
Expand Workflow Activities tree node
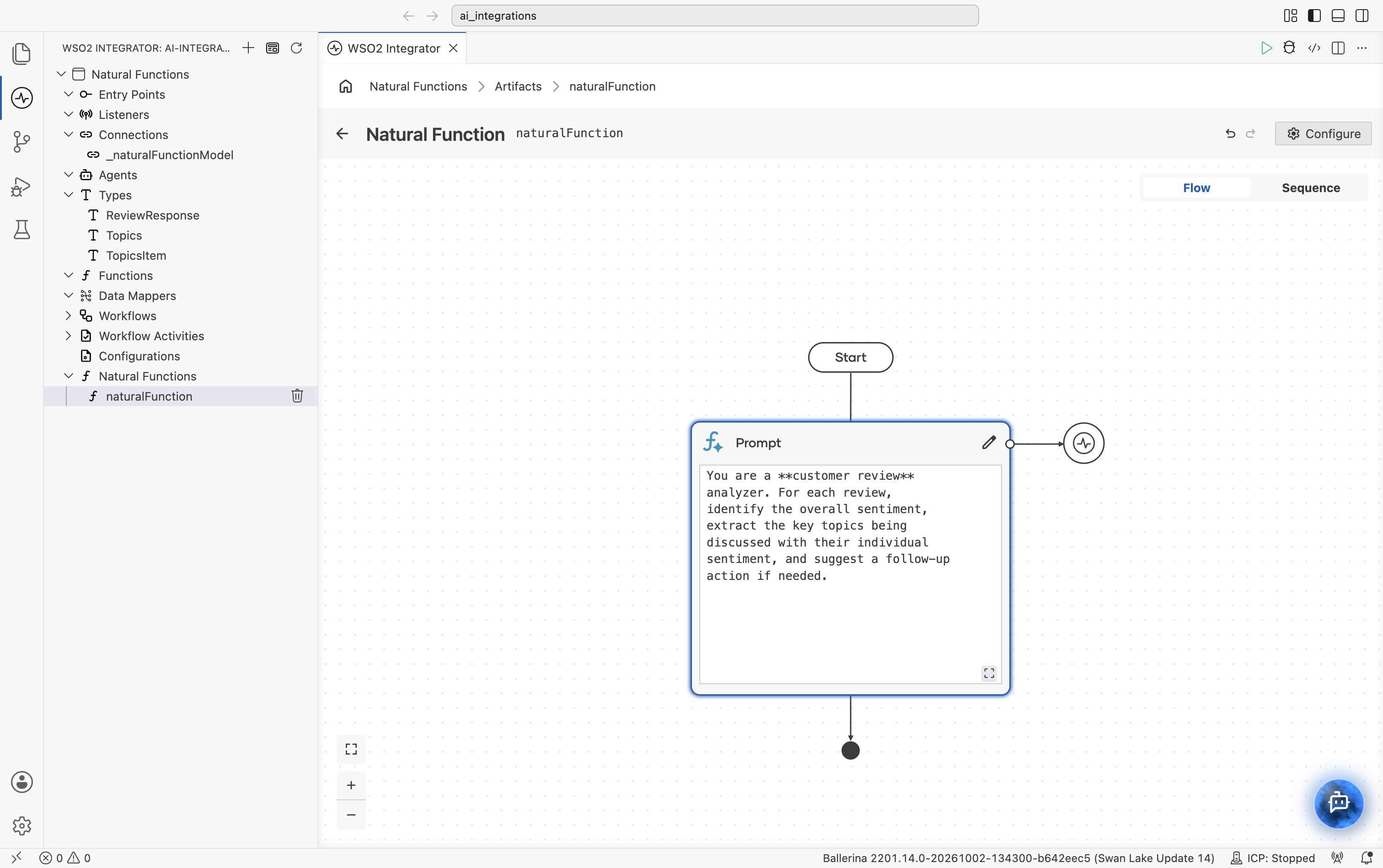click(x=68, y=335)
